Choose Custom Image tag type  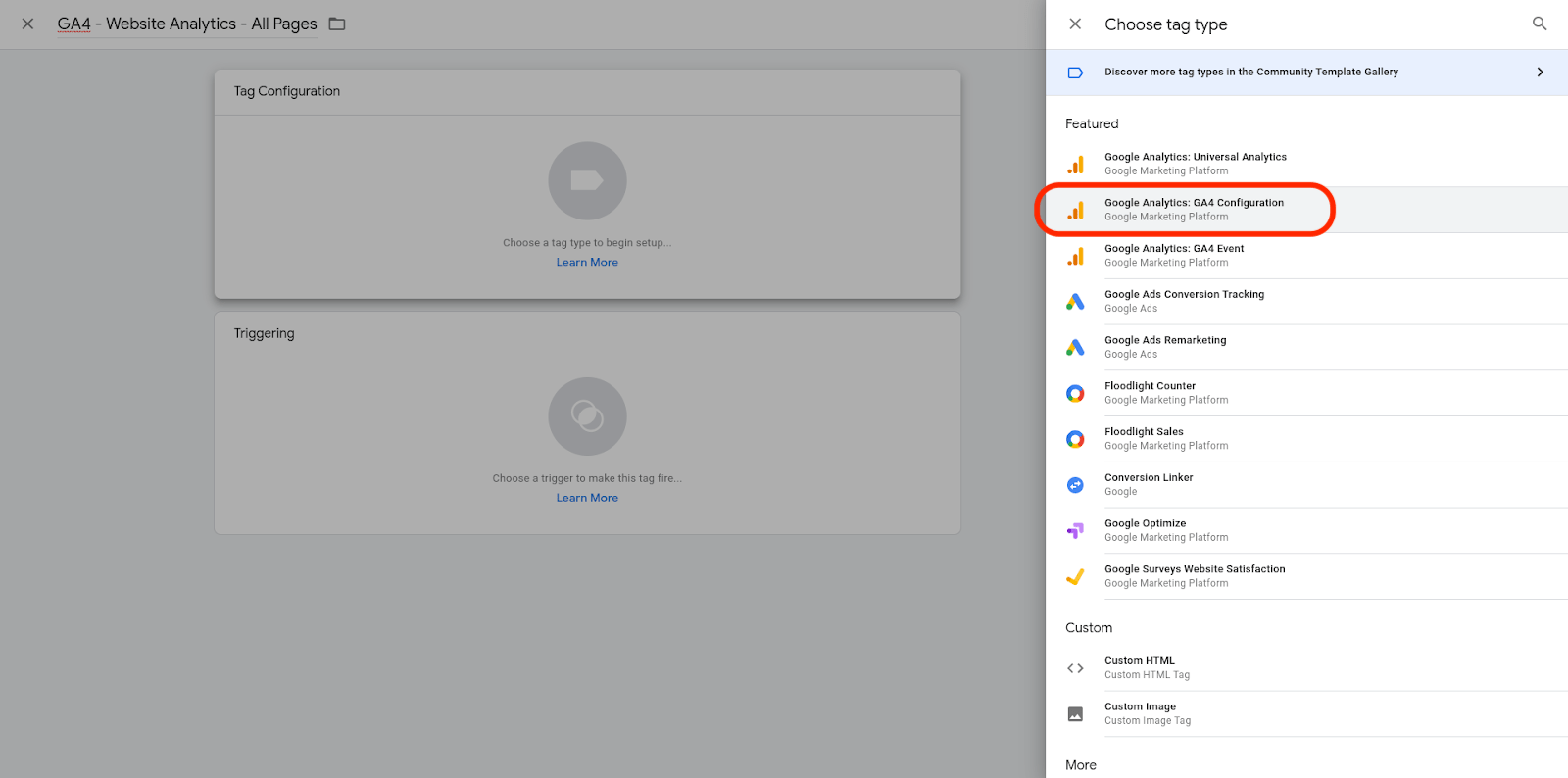pyautogui.click(x=1306, y=714)
